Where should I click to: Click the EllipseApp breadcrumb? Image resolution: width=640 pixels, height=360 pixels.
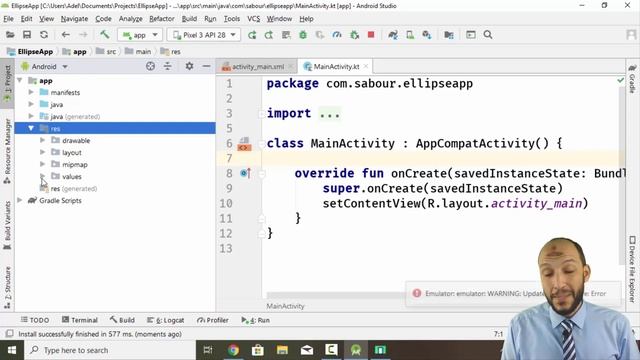tap(30, 51)
